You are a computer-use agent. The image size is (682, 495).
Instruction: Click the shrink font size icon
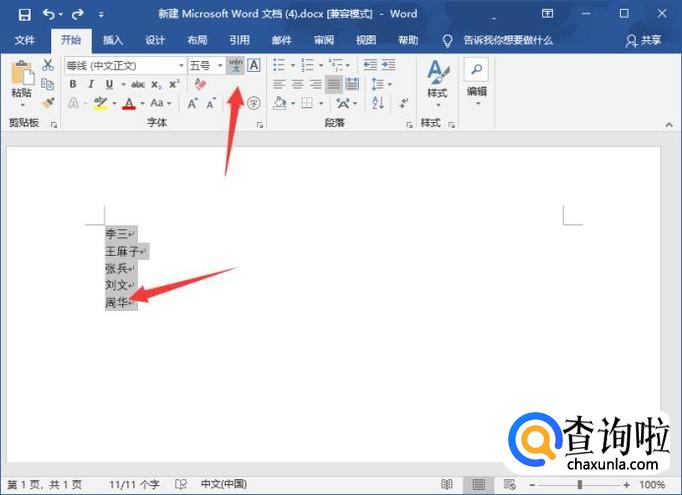211,104
